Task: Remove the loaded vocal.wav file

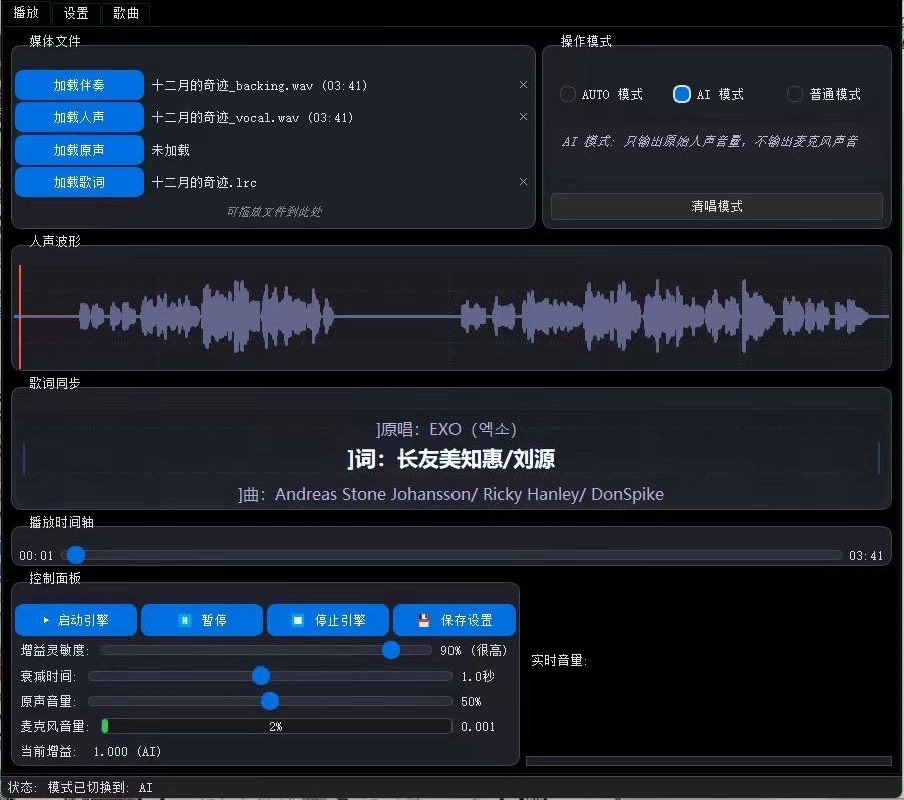Action: coord(523,117)
